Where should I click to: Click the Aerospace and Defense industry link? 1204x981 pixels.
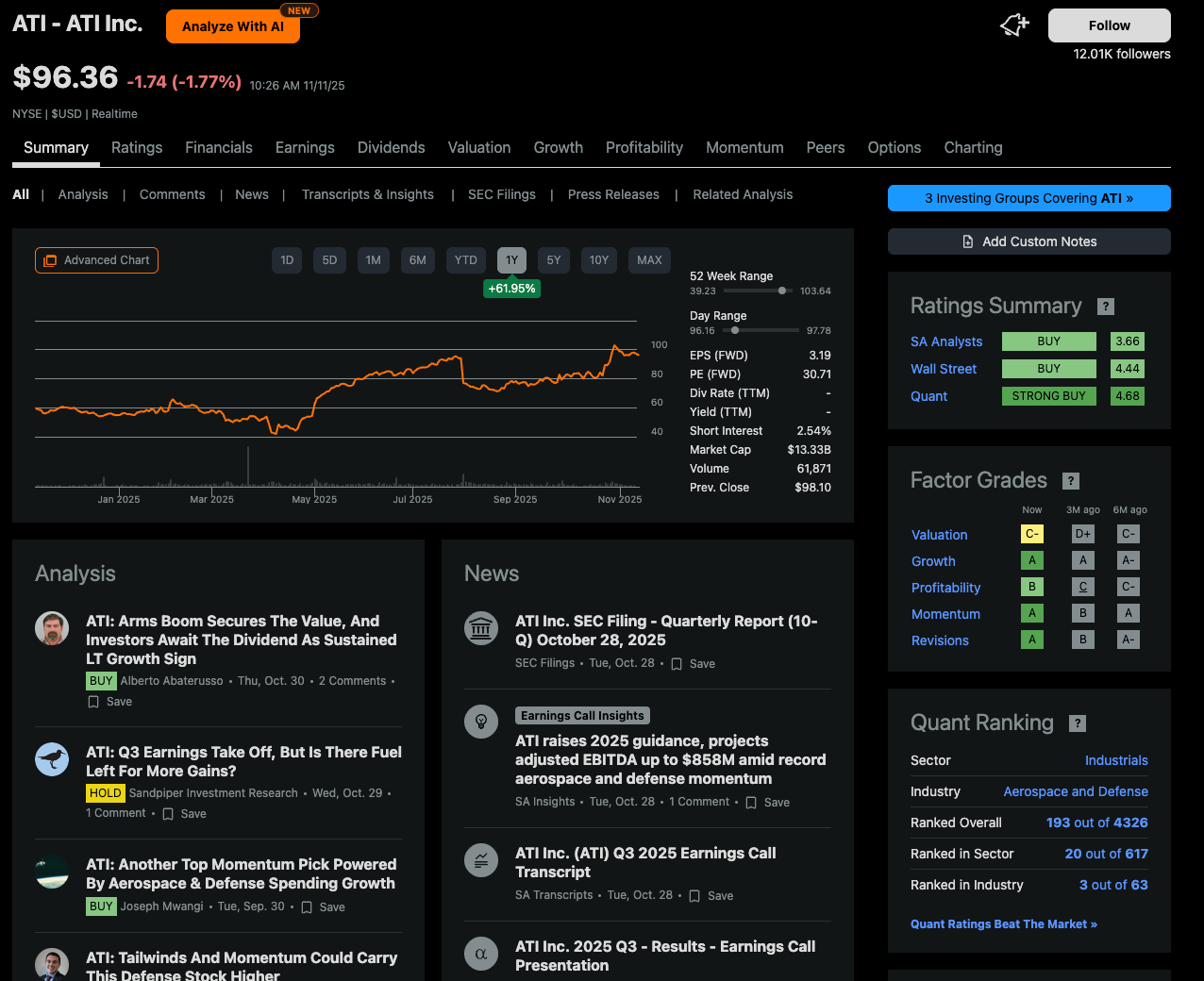1076,791
